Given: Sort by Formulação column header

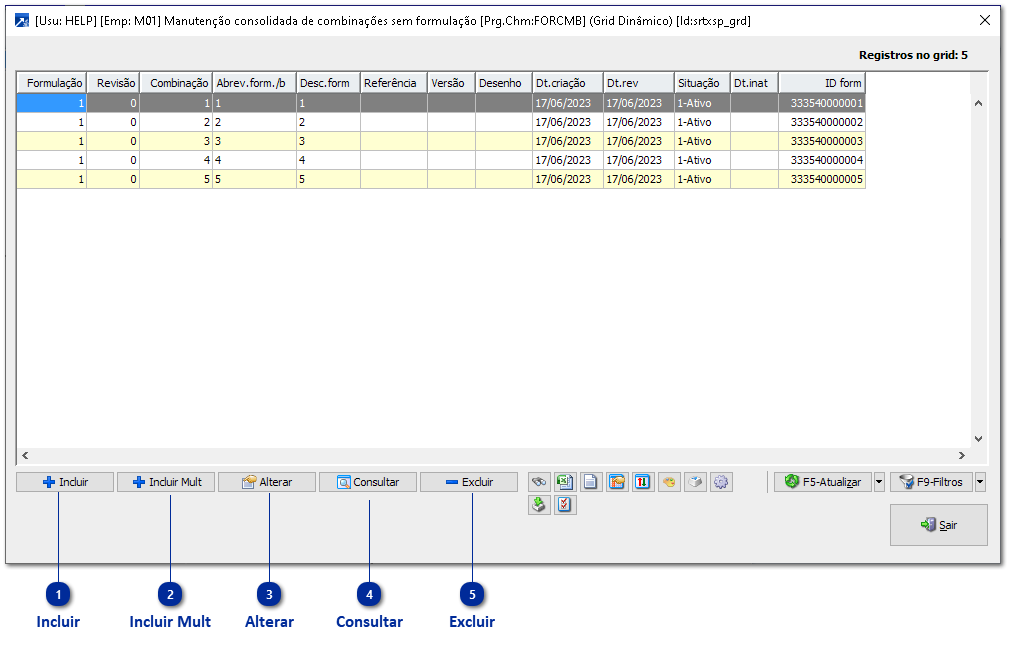Looking at the screenshot, I should click(x=52, y=83).
